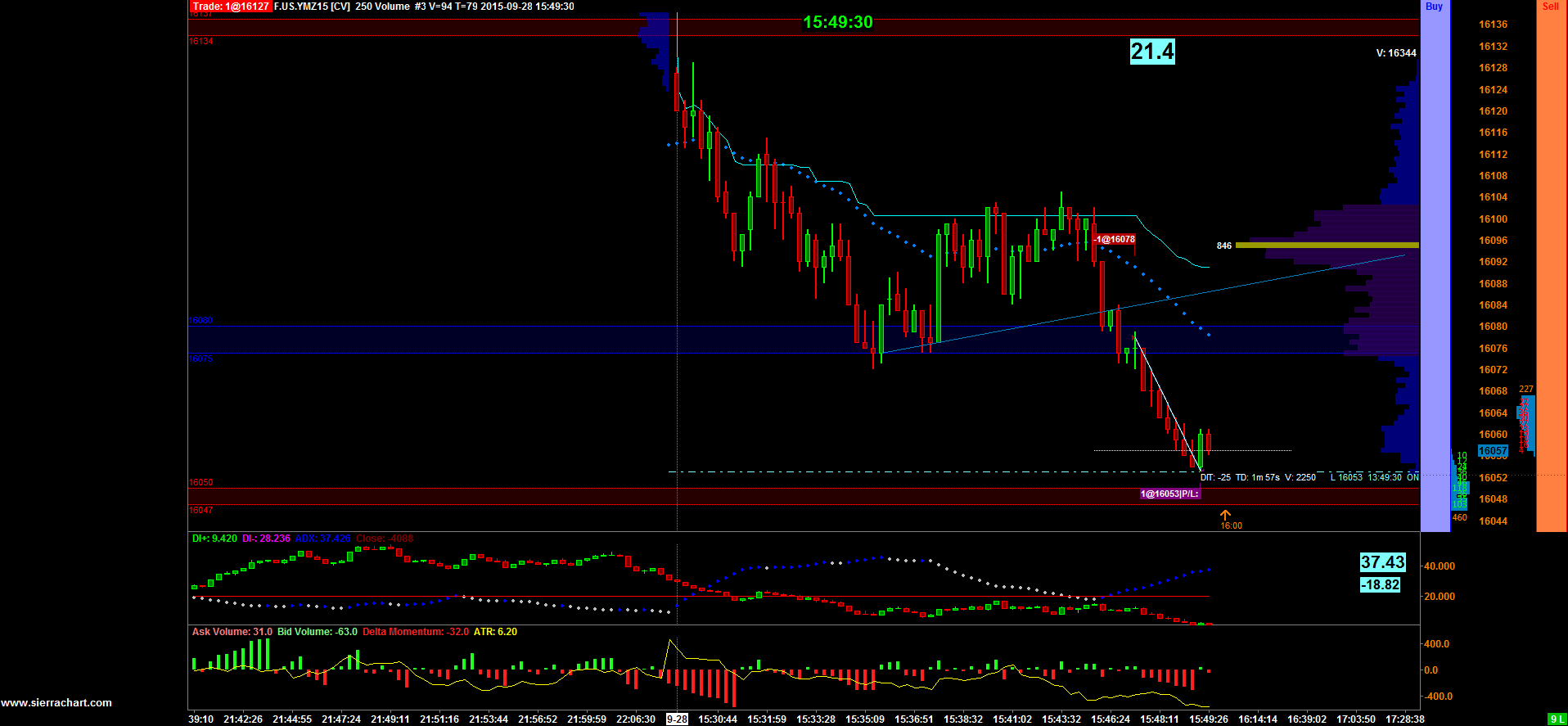This screenshot has height=726, width=1568.
Task: Click the -18.82 value box
Action: click(x=1380, y=584)
